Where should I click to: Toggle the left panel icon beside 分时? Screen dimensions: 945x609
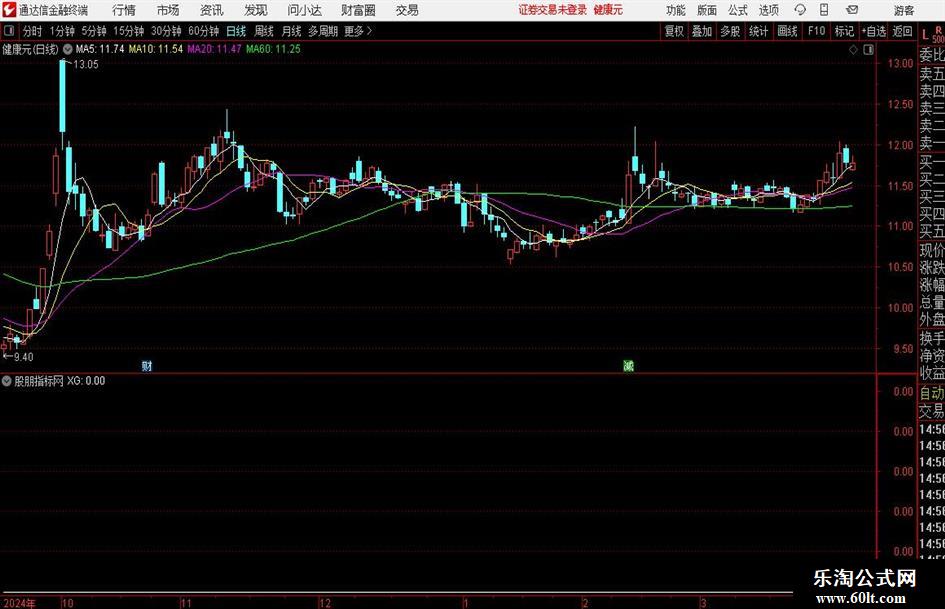(x=9, y=31)
